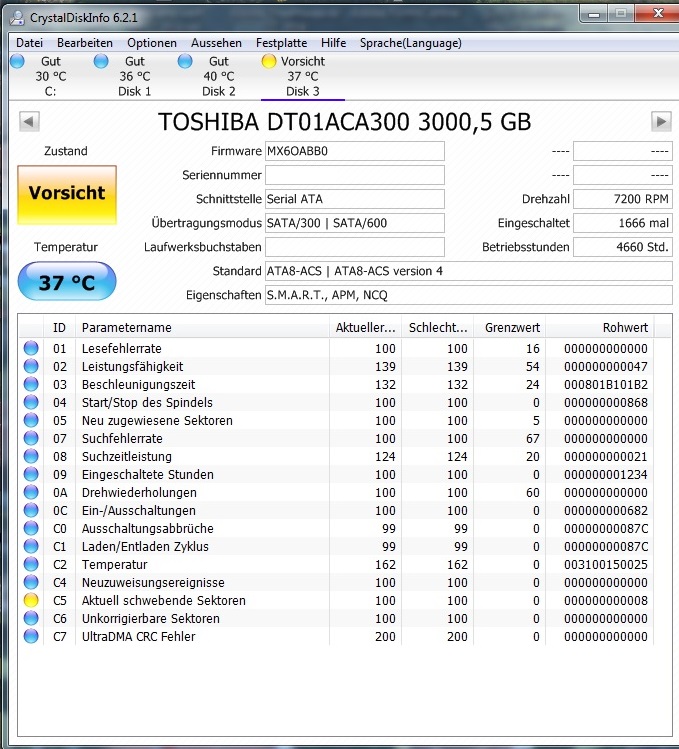Image resolution: width=679 pixels, height=749 pixels.
Task: Click the status orb of Drehwiederholungen row
Action: (31, 492)
